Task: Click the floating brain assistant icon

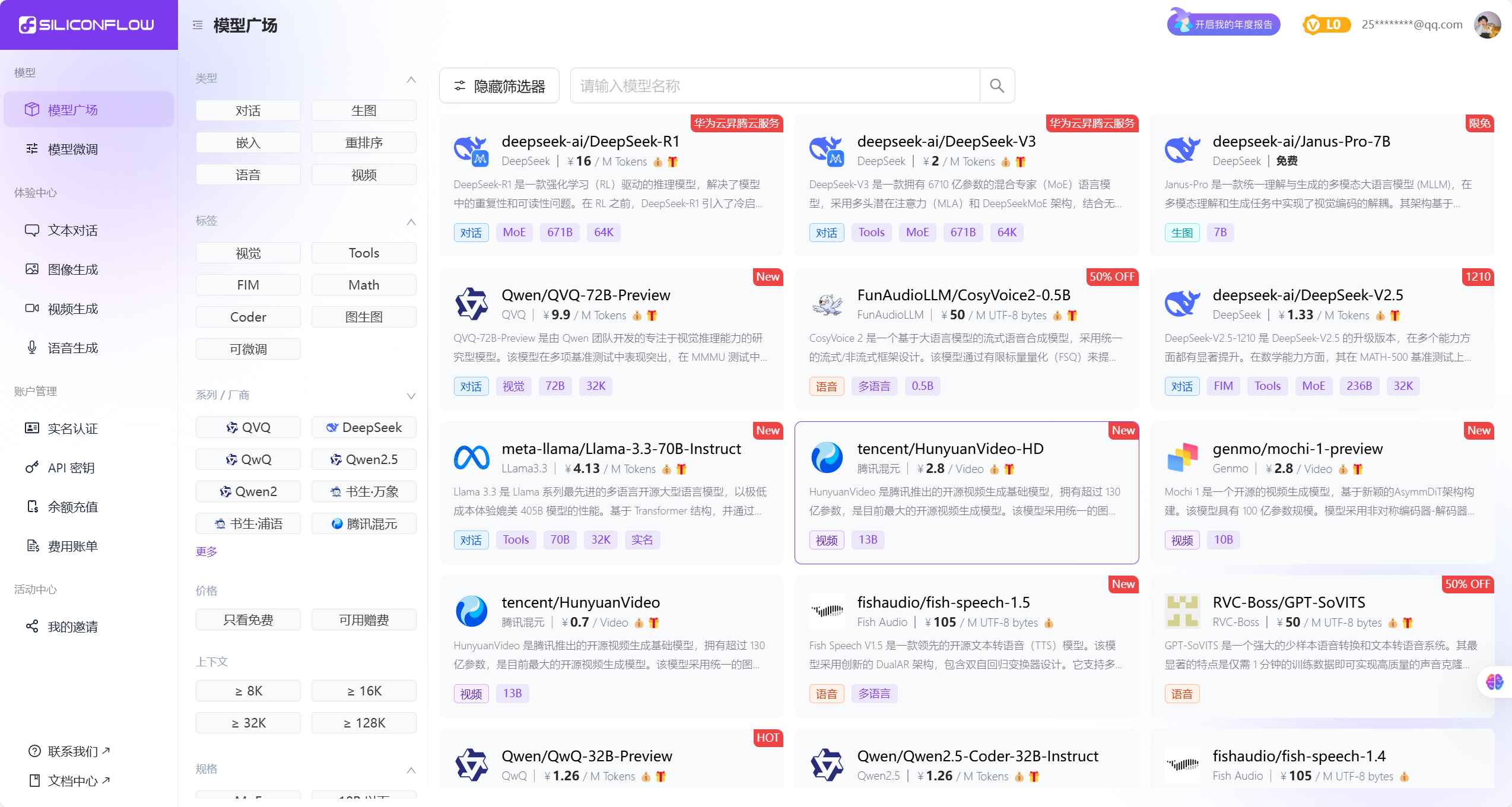Action: (x=1494, y=682)
